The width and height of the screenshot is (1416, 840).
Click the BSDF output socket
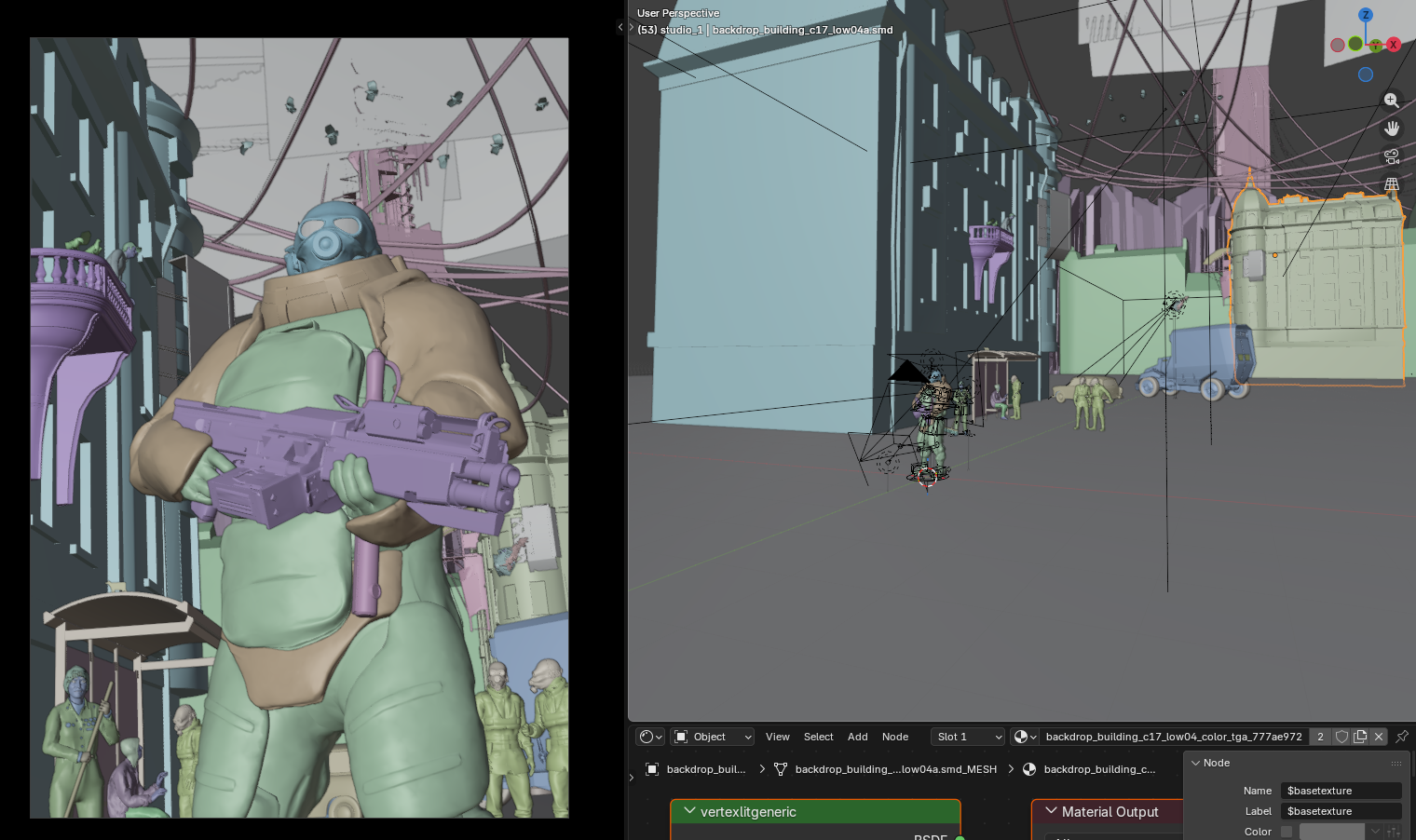coord(960,838)
